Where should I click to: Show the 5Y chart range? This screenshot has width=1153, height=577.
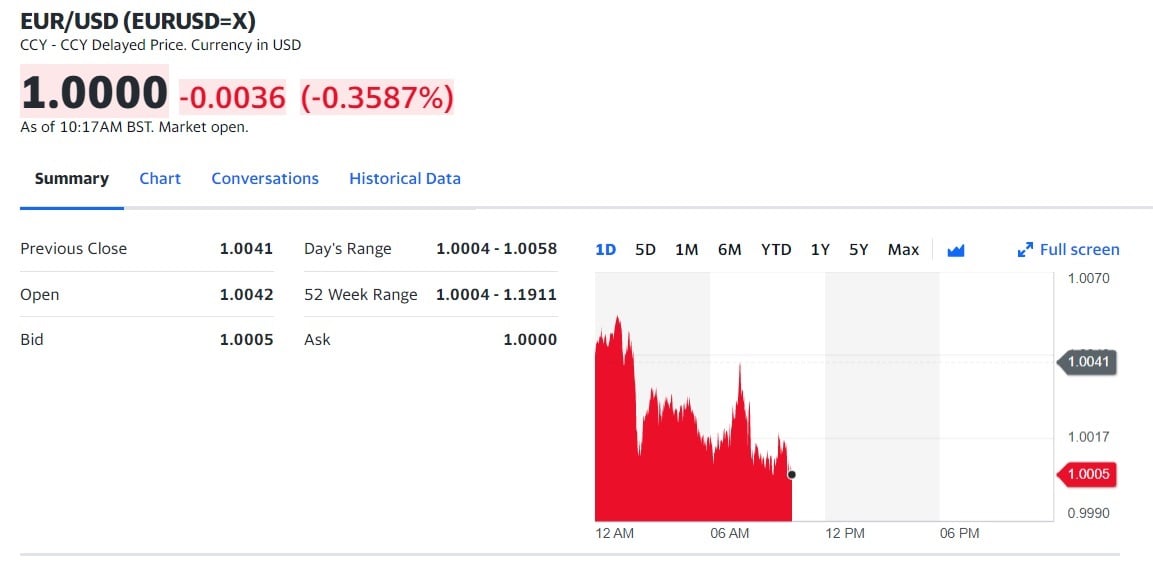[858, 250]
